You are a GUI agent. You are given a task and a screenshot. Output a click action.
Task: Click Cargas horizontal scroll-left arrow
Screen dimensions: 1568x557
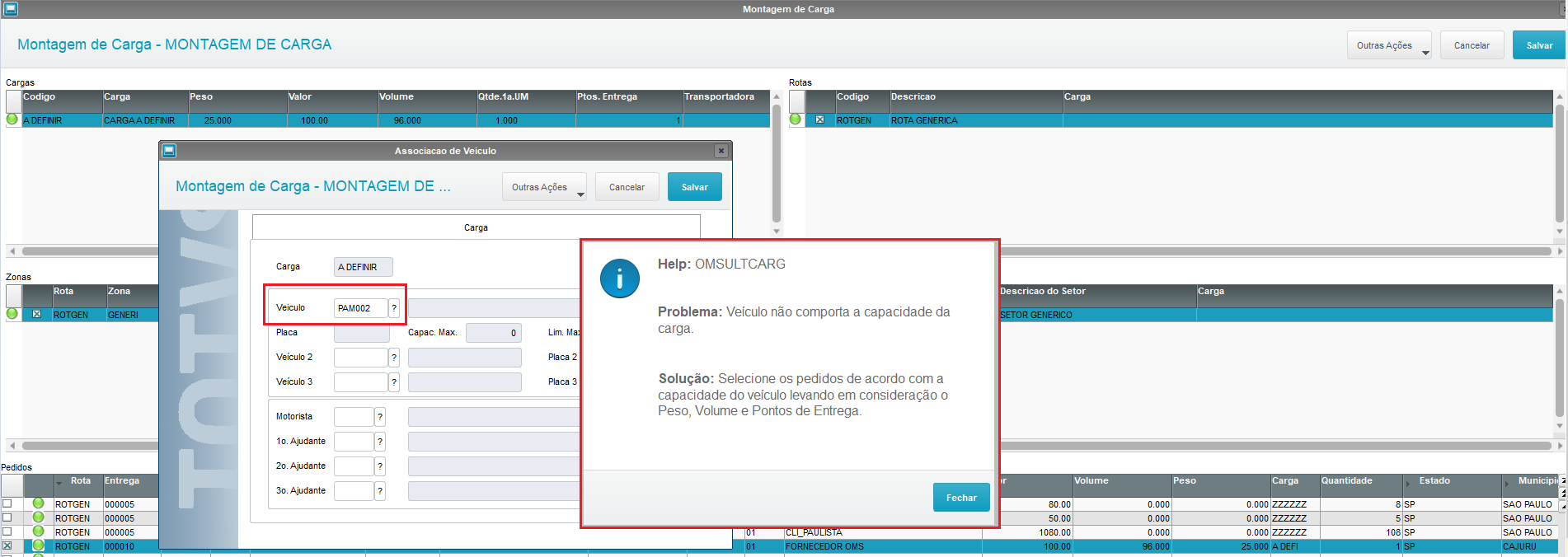(12, 251)
